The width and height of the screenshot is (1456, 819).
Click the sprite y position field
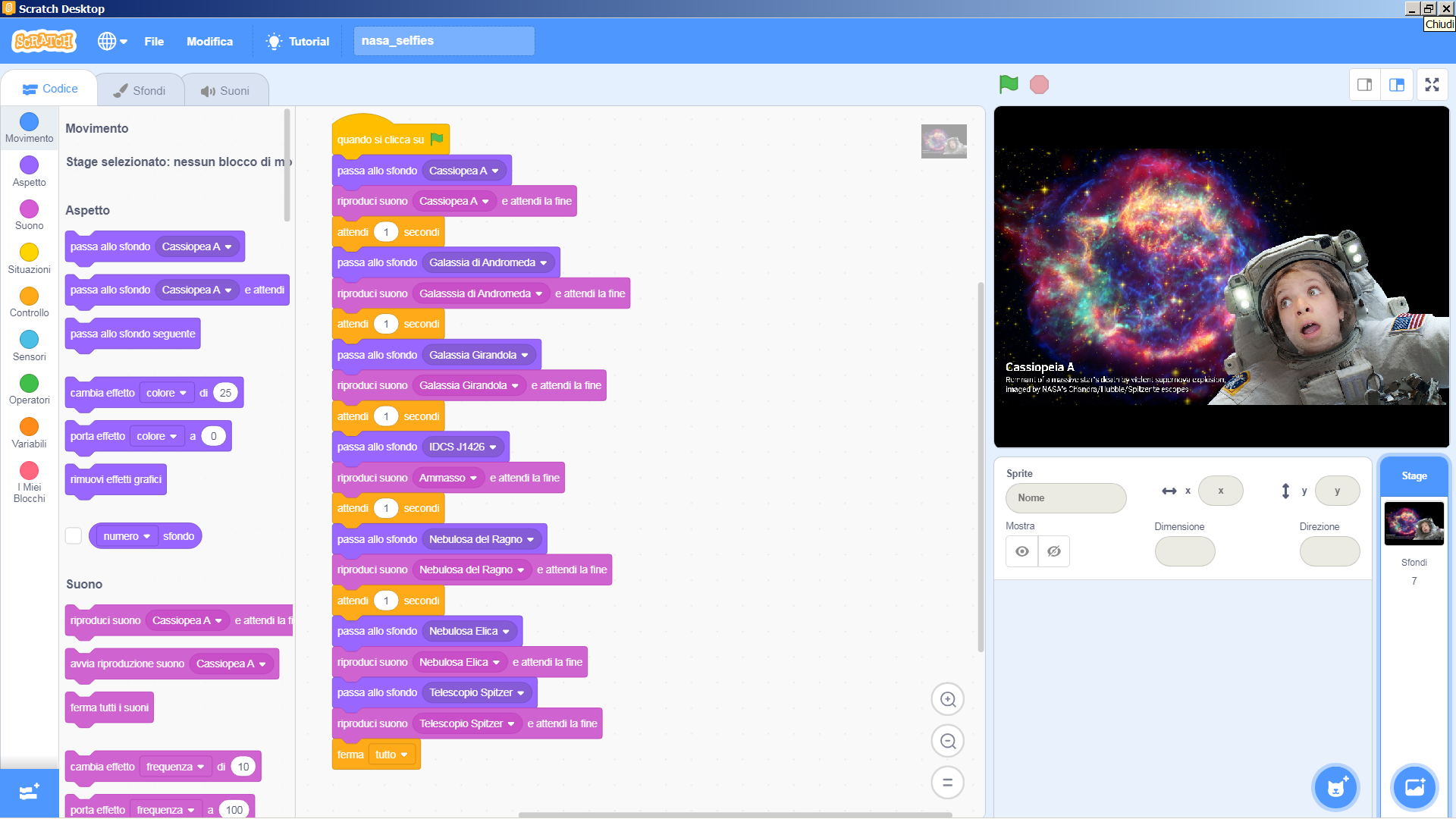(1337, 491)
